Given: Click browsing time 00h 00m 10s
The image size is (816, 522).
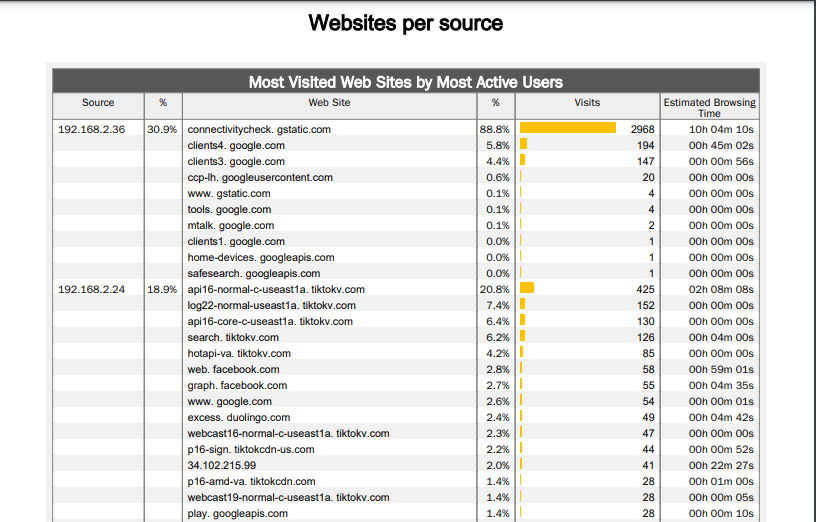Looking at the screenshot, I should pyautogui.click(x=721, y=514).
